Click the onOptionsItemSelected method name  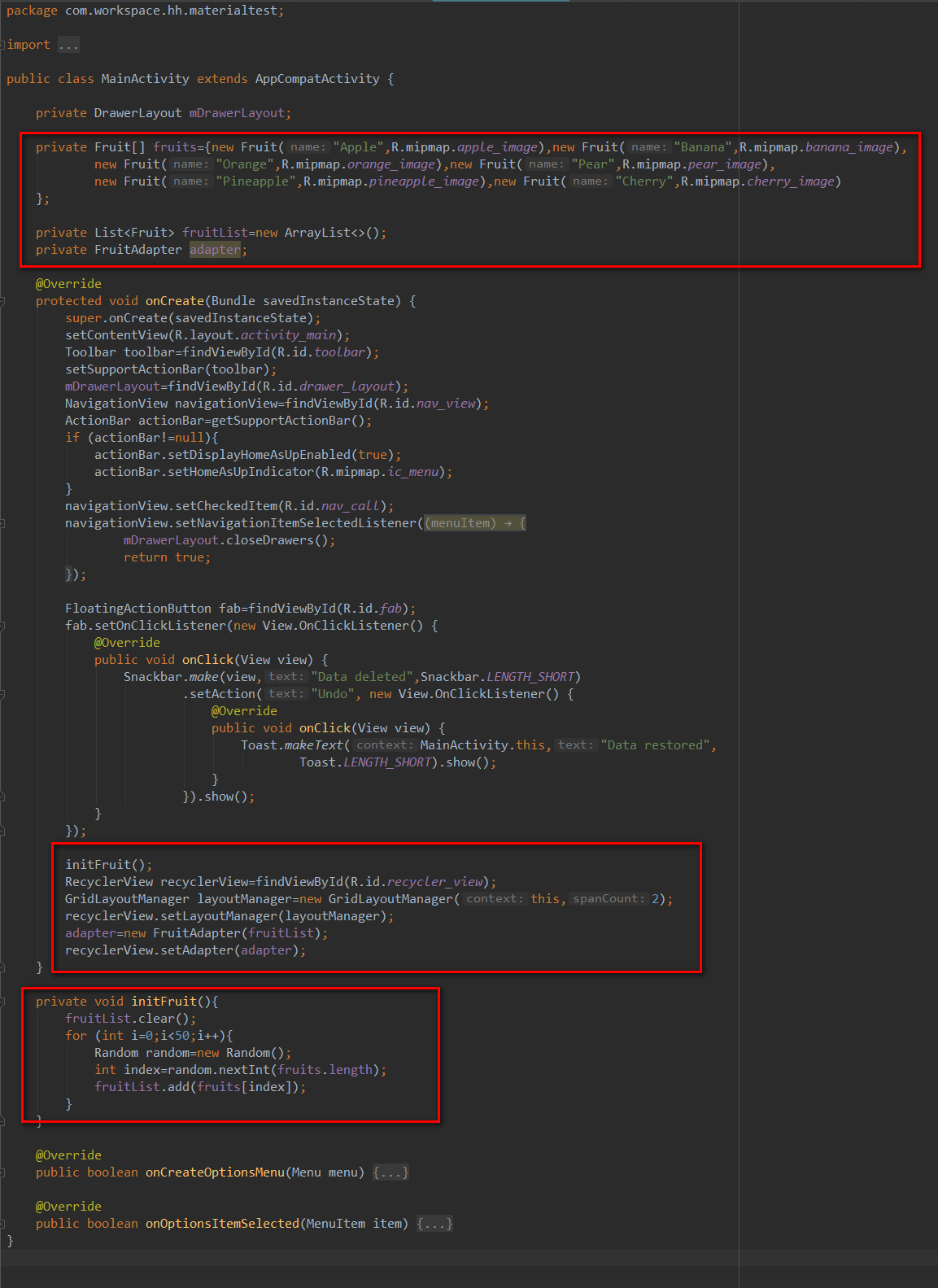222,1224
